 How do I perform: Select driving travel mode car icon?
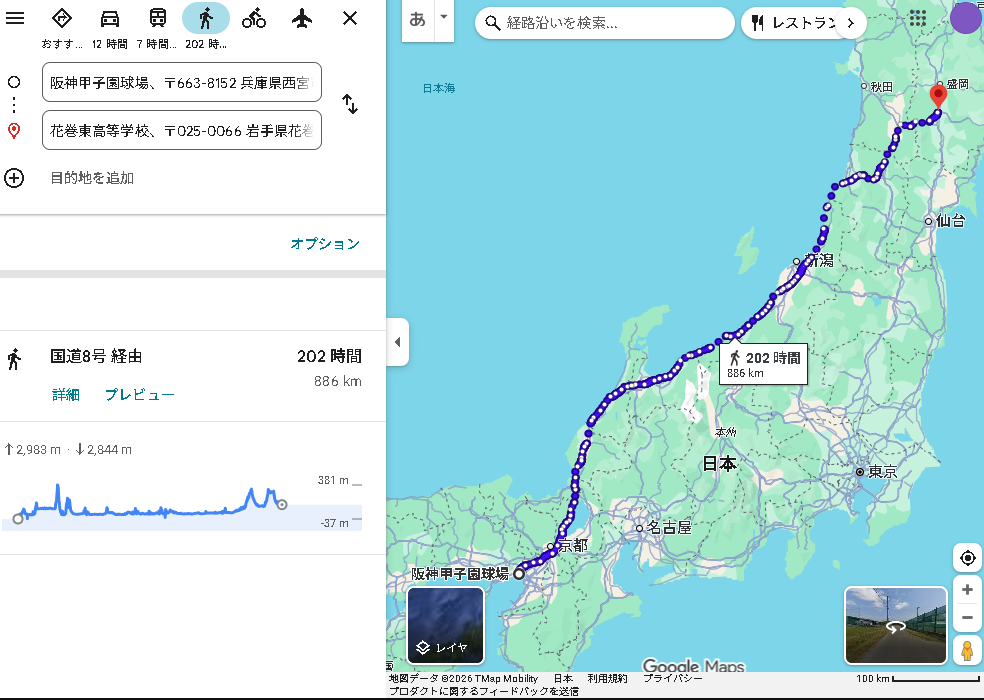[110, 18]
